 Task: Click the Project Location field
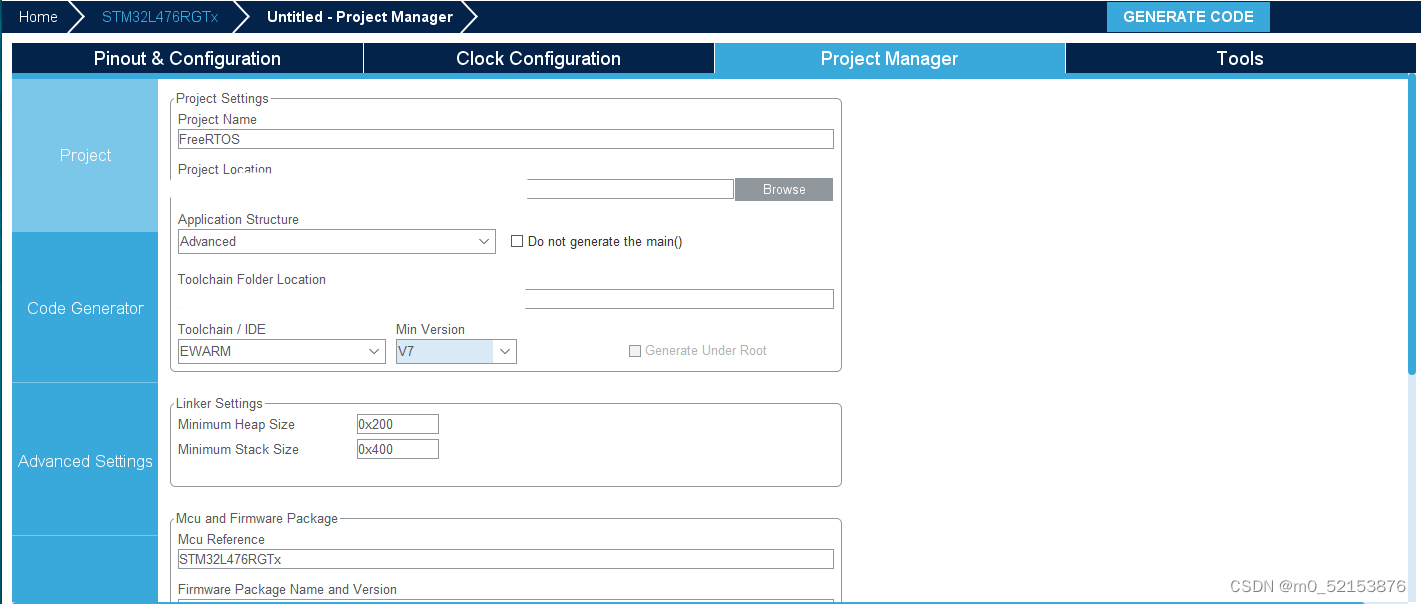pos(455,189)
